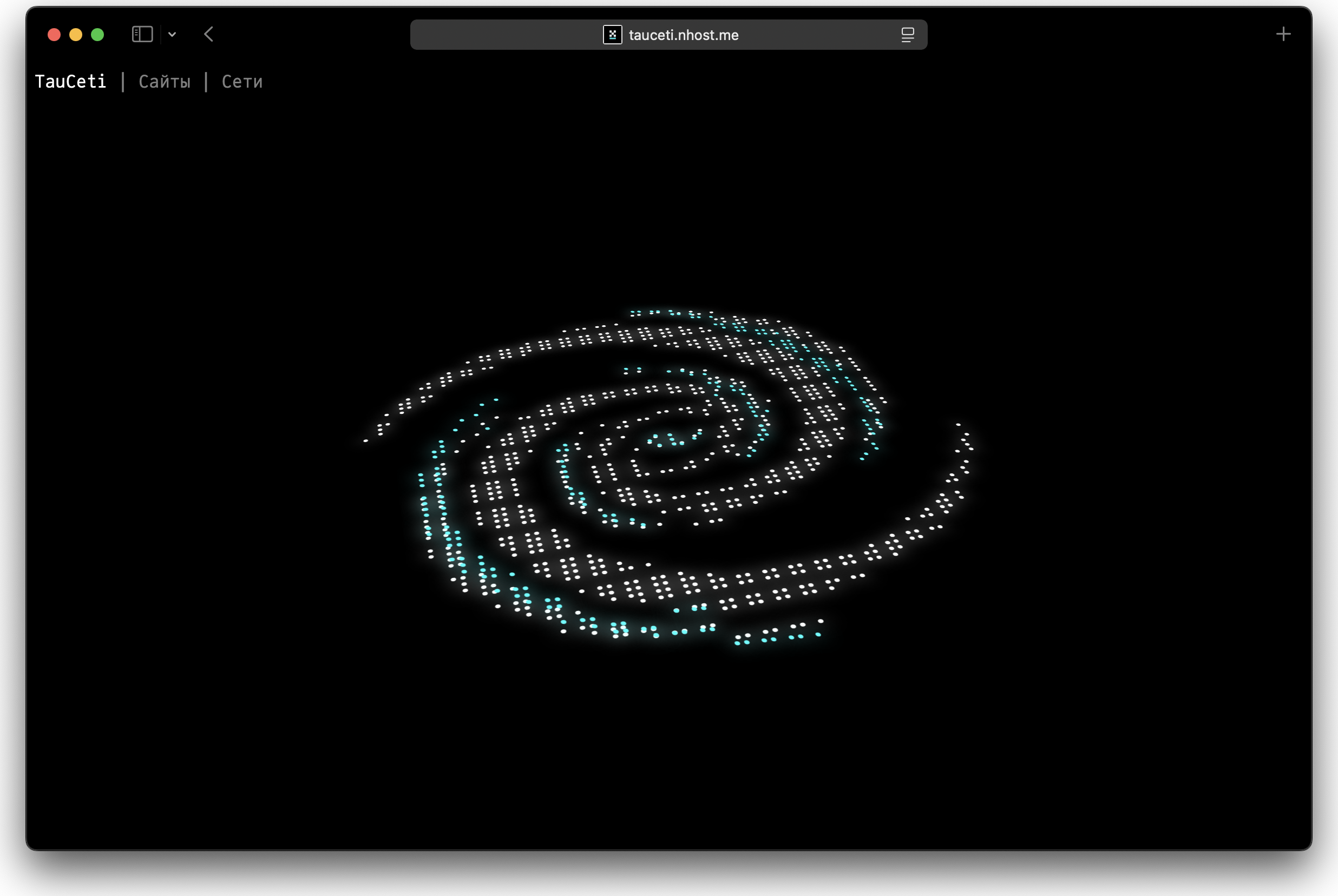Image resolution: width=1338 pixels, height=896 pixels.
Task: Click the separator bar before Сети
Action: [206, 82]
